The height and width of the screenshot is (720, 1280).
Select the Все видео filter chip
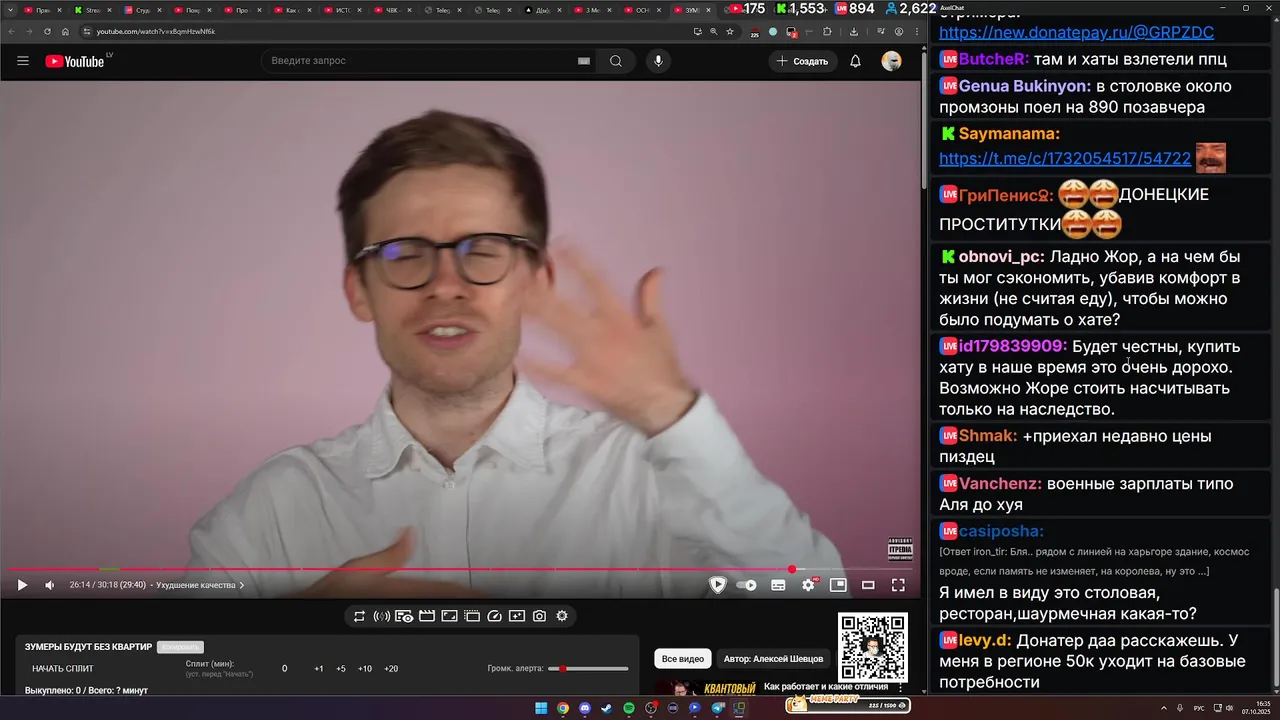683,659
